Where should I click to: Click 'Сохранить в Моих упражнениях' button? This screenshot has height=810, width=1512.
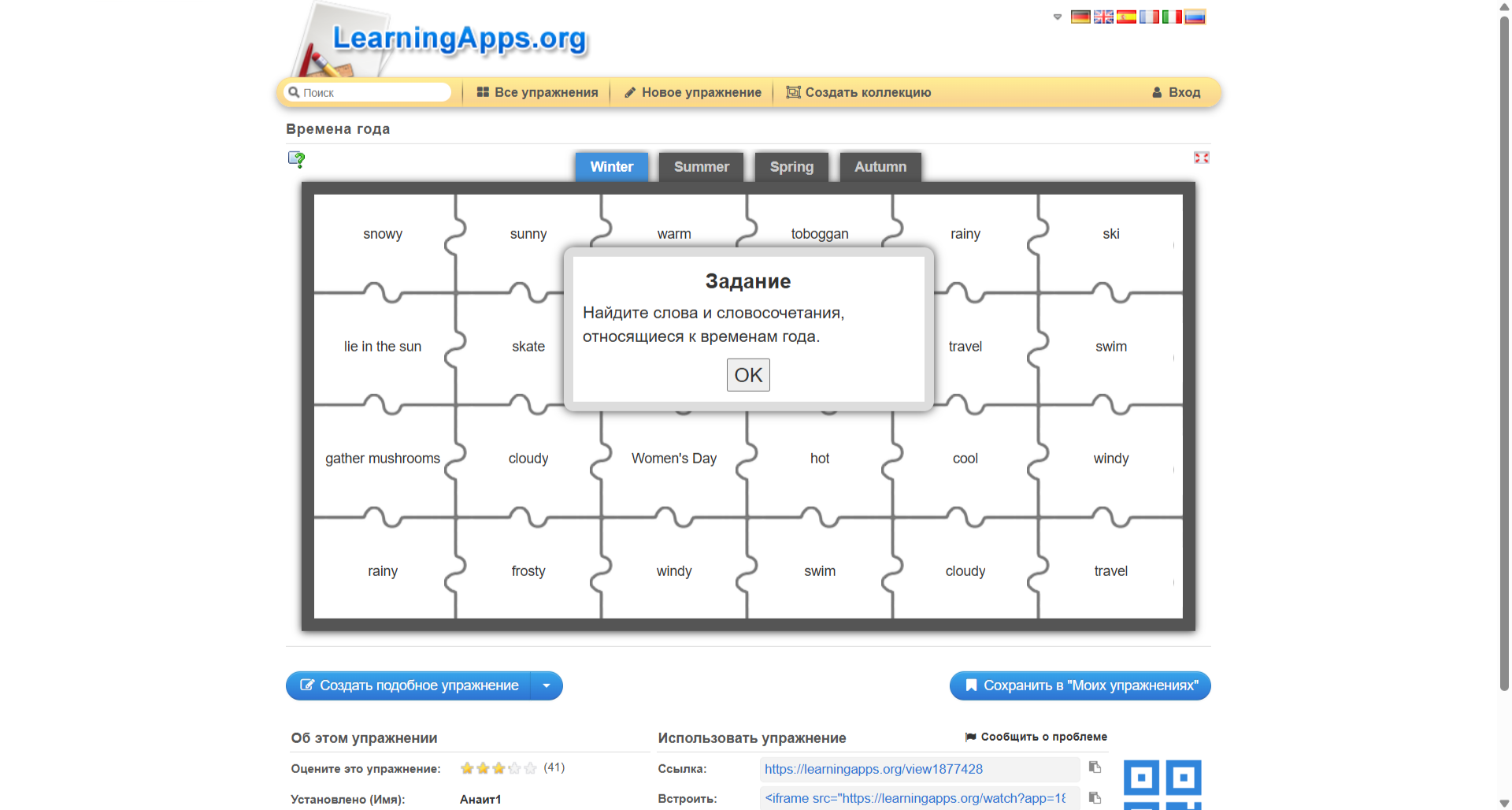pos(1080,686)
